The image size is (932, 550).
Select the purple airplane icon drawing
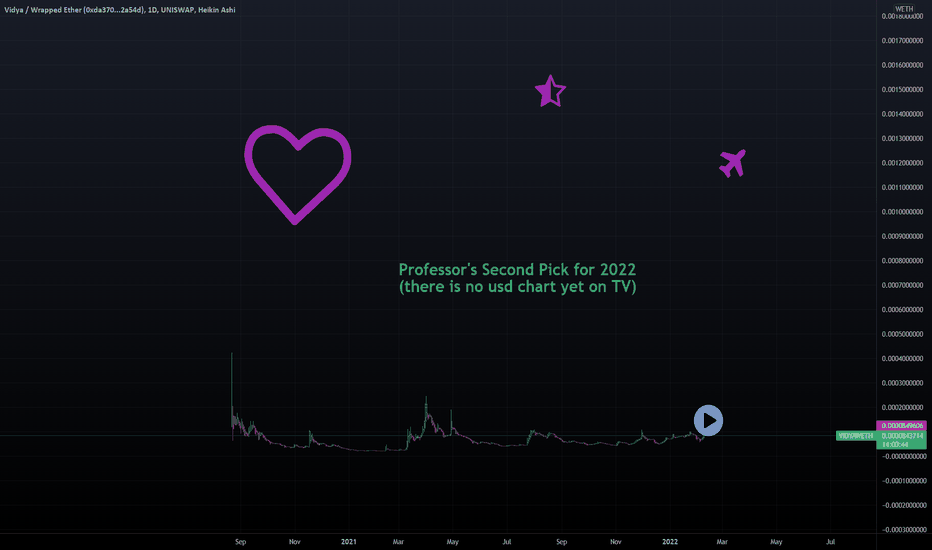tap(732, 163)
